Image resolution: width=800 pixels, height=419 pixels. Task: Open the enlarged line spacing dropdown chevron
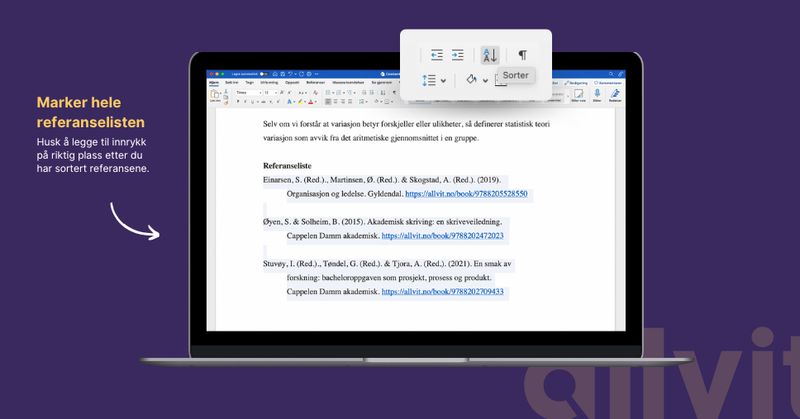click(x=443, y=81)
